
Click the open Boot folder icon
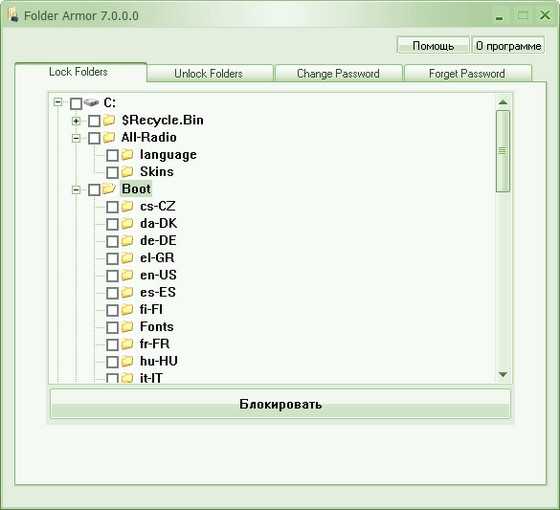coord(109,189)
